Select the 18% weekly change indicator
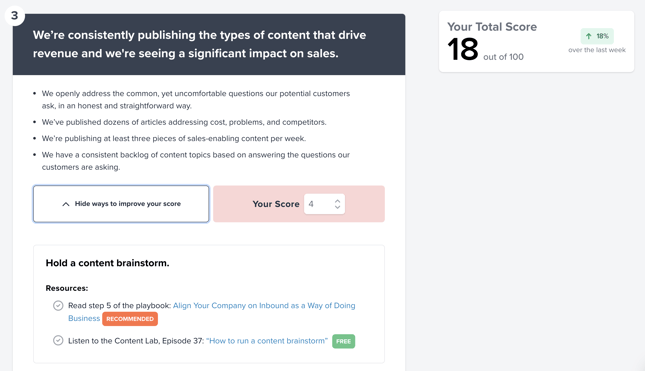Image resolution: width=645 pixels, height=371 pixels. 597,36
